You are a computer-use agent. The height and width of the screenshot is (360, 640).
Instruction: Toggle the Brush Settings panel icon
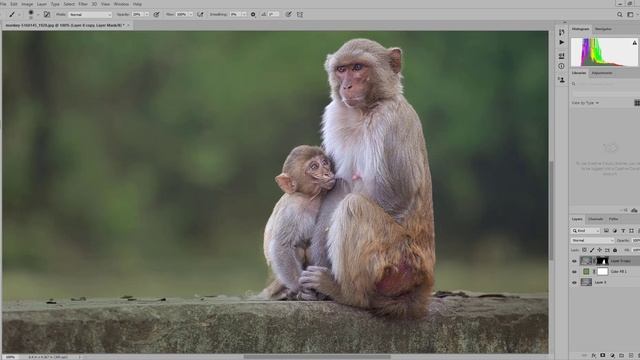[x=47, y=14]
